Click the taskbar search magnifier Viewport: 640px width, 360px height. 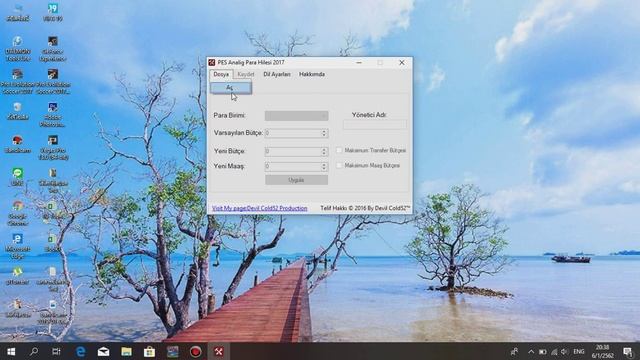pos(34,351)
